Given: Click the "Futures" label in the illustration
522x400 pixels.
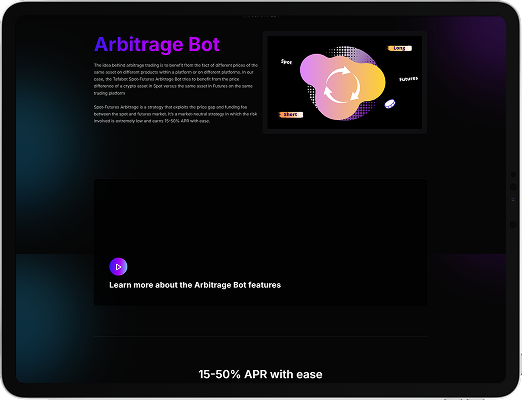Looking at the screenshot, I should 408,79.
